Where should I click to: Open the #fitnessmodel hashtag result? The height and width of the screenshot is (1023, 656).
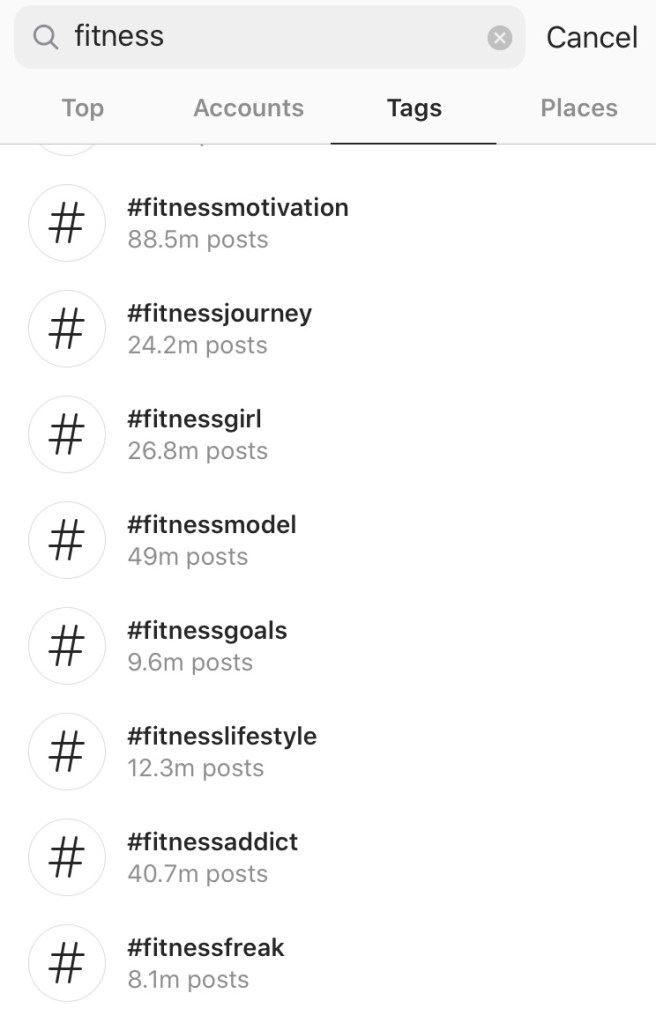click(x=212, y=525)
